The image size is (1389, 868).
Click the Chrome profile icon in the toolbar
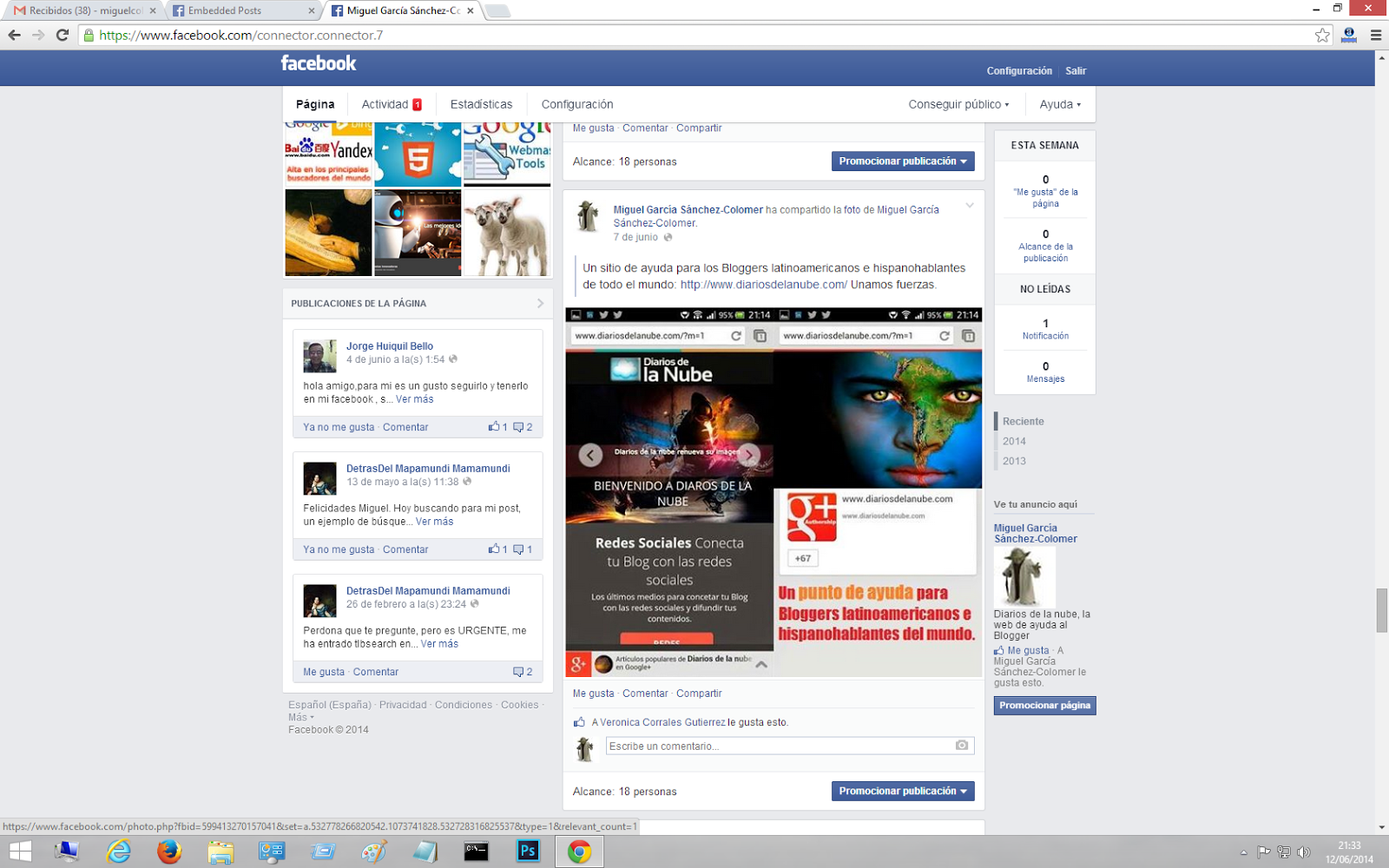tap(1349, 35)
